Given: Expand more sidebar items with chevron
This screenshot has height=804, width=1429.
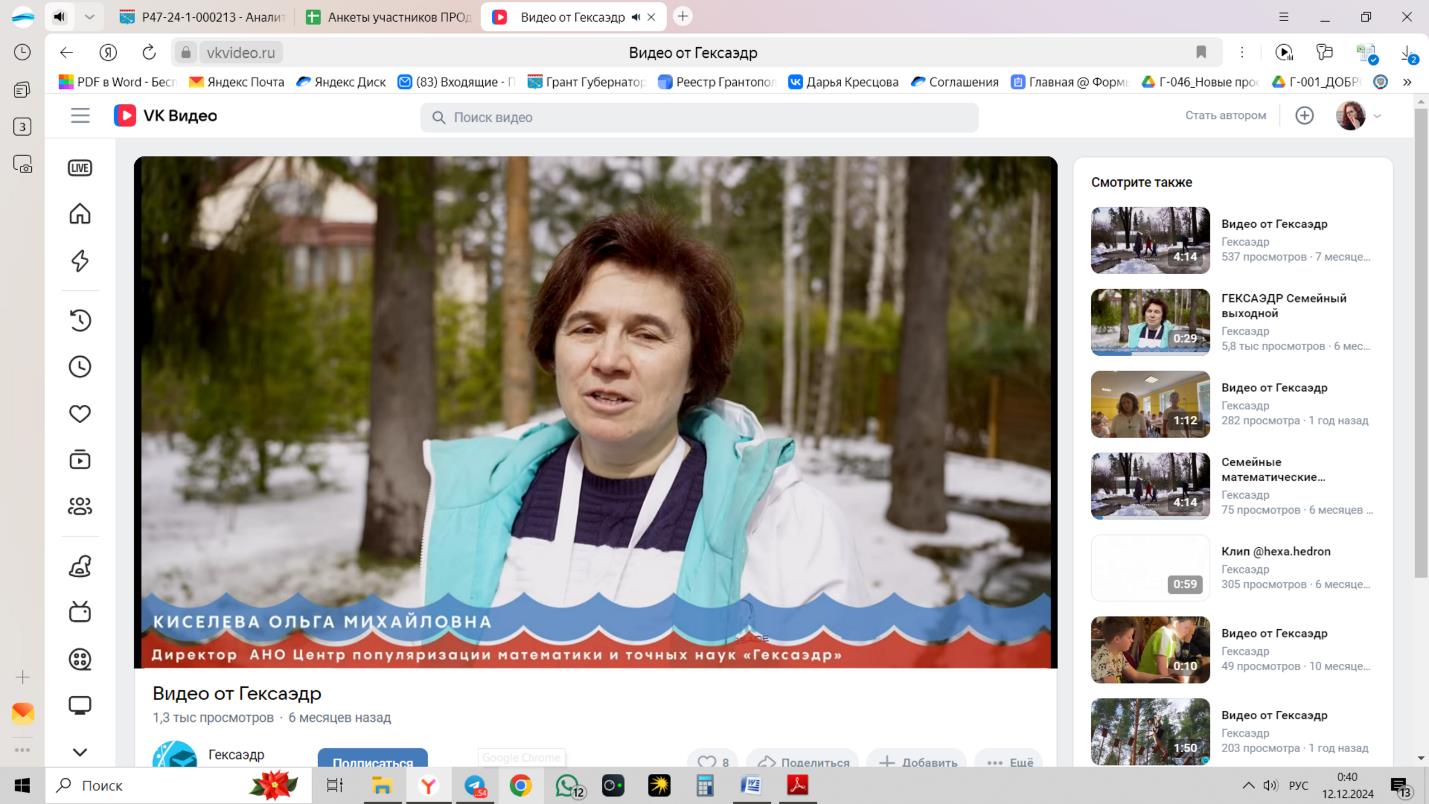Looking at the screenshot, I should [x=80, y=752].
